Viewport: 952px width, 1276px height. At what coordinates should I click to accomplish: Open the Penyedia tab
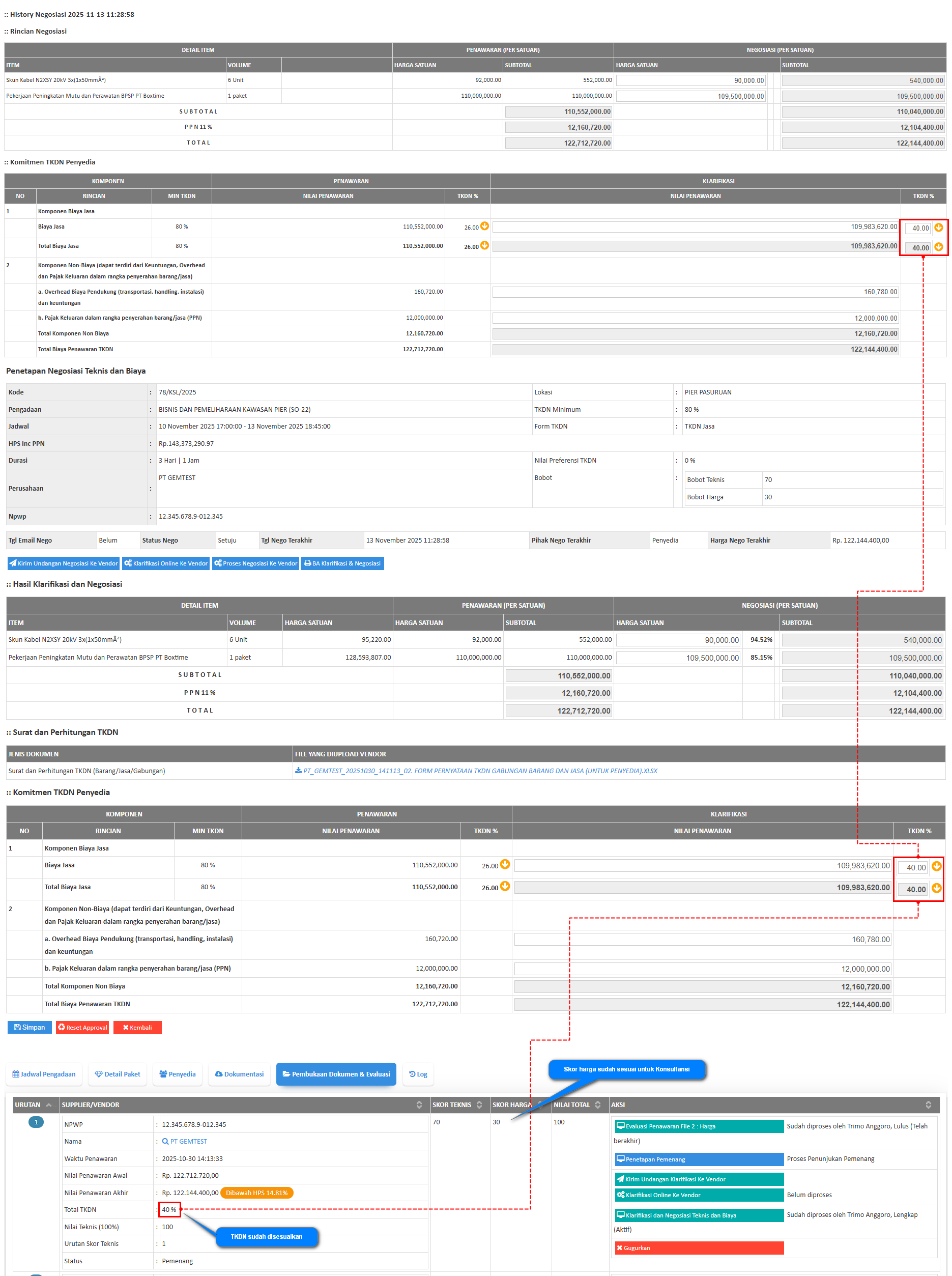(178, 1074)
